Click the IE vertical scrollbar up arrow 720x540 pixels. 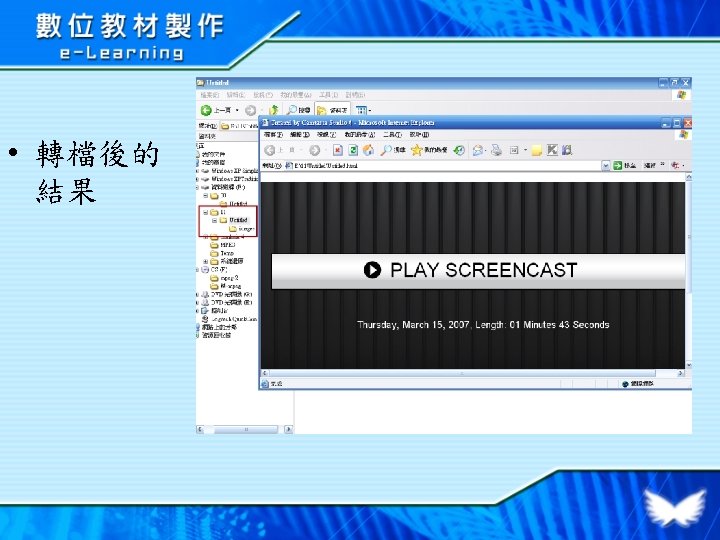pos(688,177)
